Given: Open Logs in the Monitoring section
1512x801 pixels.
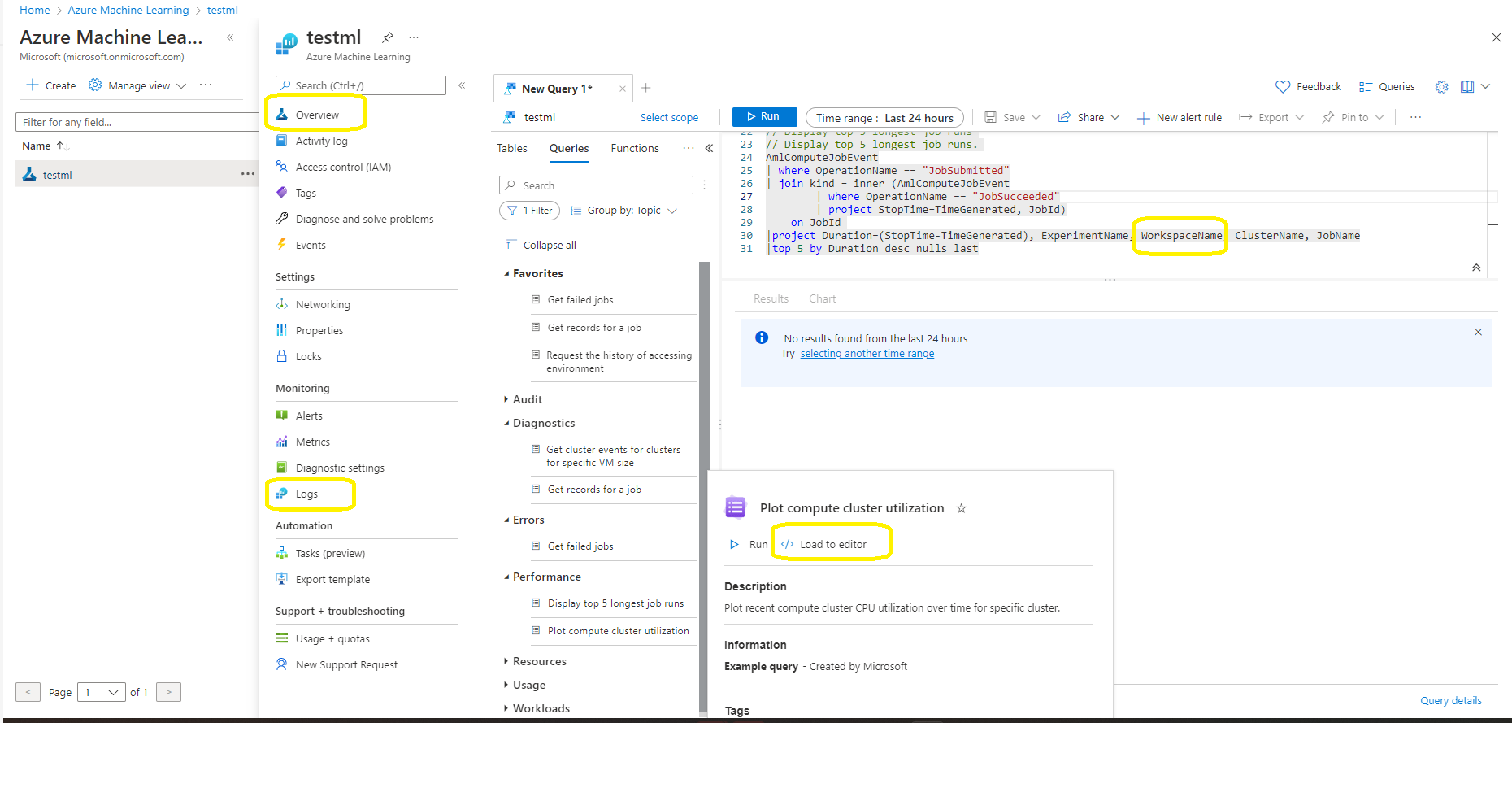Looking at the screenshot, I should click(308, 494).
